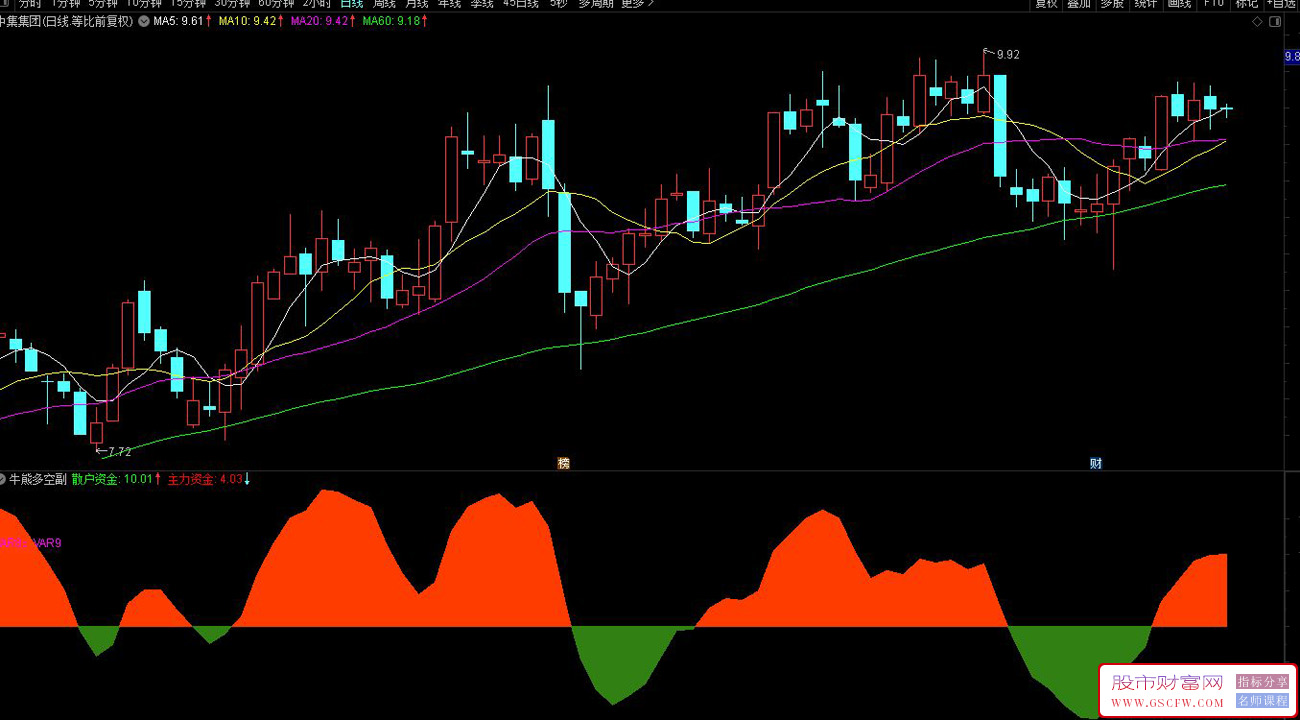
Task: Select the 45日线 period tab
Action: [x=520, y=4]
